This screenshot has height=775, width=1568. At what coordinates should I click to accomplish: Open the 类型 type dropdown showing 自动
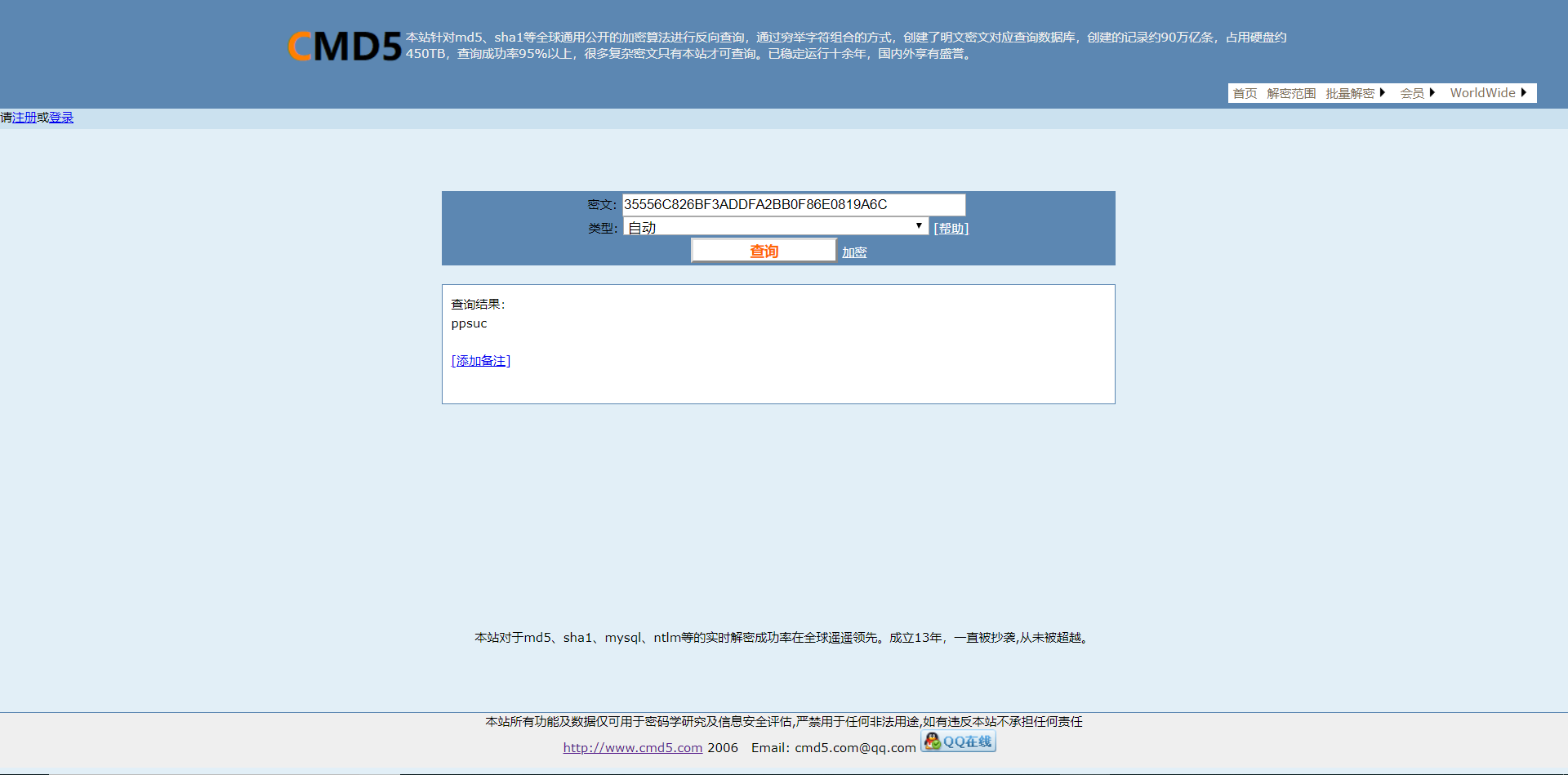coord(776,226)
